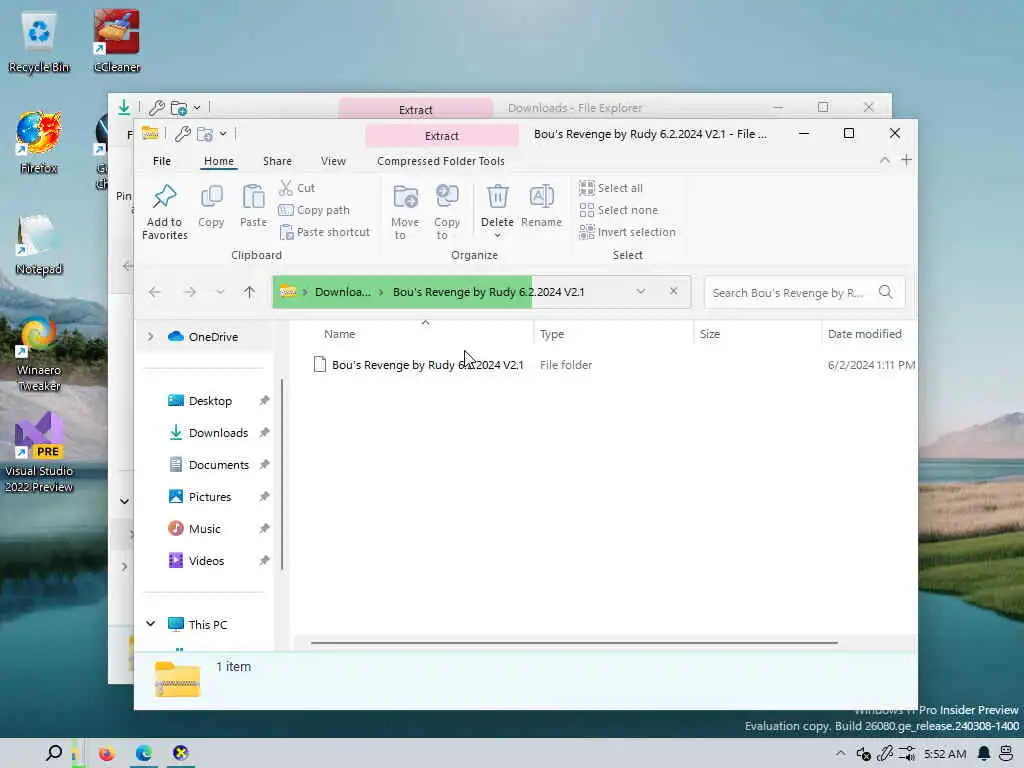The width and height of the screenshot is (1024, 768).
Task: Open Videos in navigation pane
Action: (x=206, y=561)
